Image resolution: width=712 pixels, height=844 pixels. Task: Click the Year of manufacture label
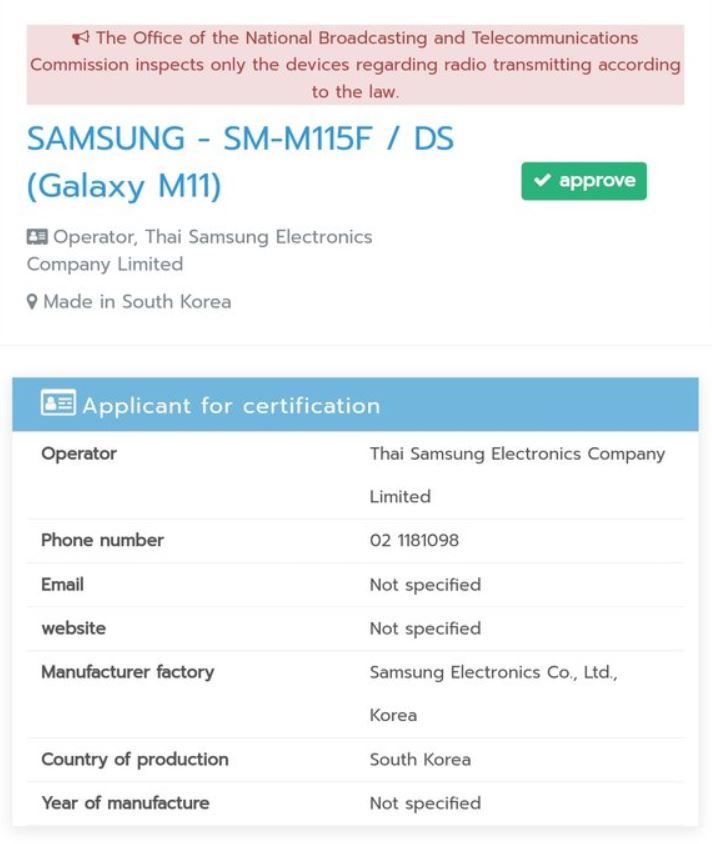pos(125,803)
